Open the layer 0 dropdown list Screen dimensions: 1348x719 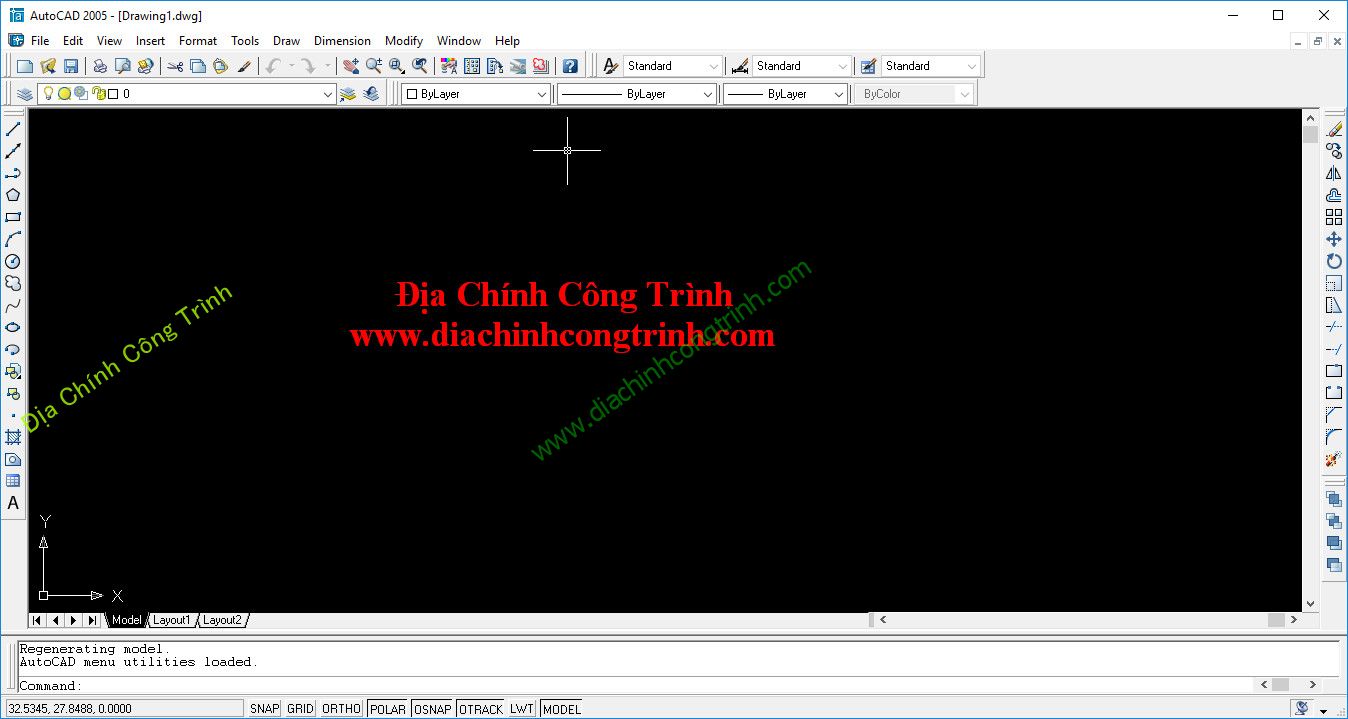(328, 94)
